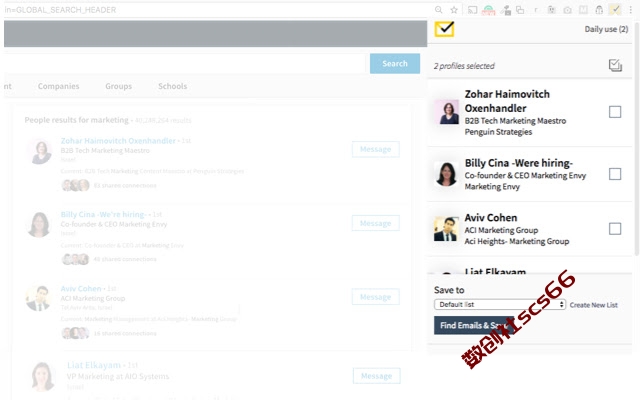Image resolution: width=640 pixels, height=400 pixels.
Task: Click Penguin Strategies text in panel
Action: pyautogui.click(x=498, y=132)
